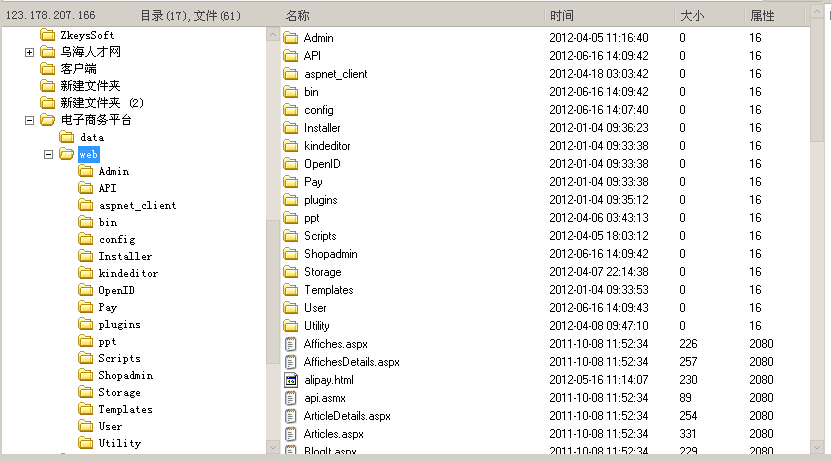Click tree panel scrollbar down arrow
The image size is (831, 461).
click(x=273, y=447)
